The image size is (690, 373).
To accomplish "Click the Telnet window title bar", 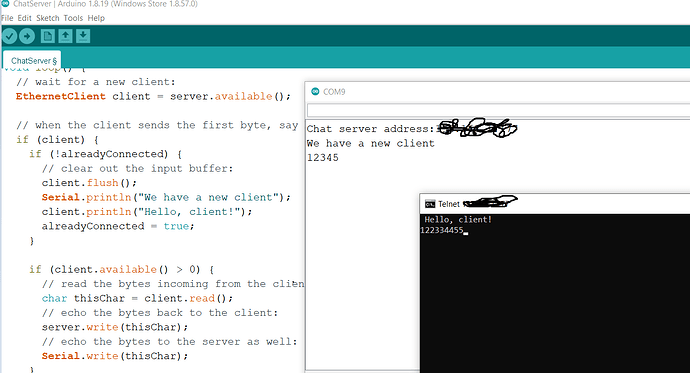I will coord(555,204).
